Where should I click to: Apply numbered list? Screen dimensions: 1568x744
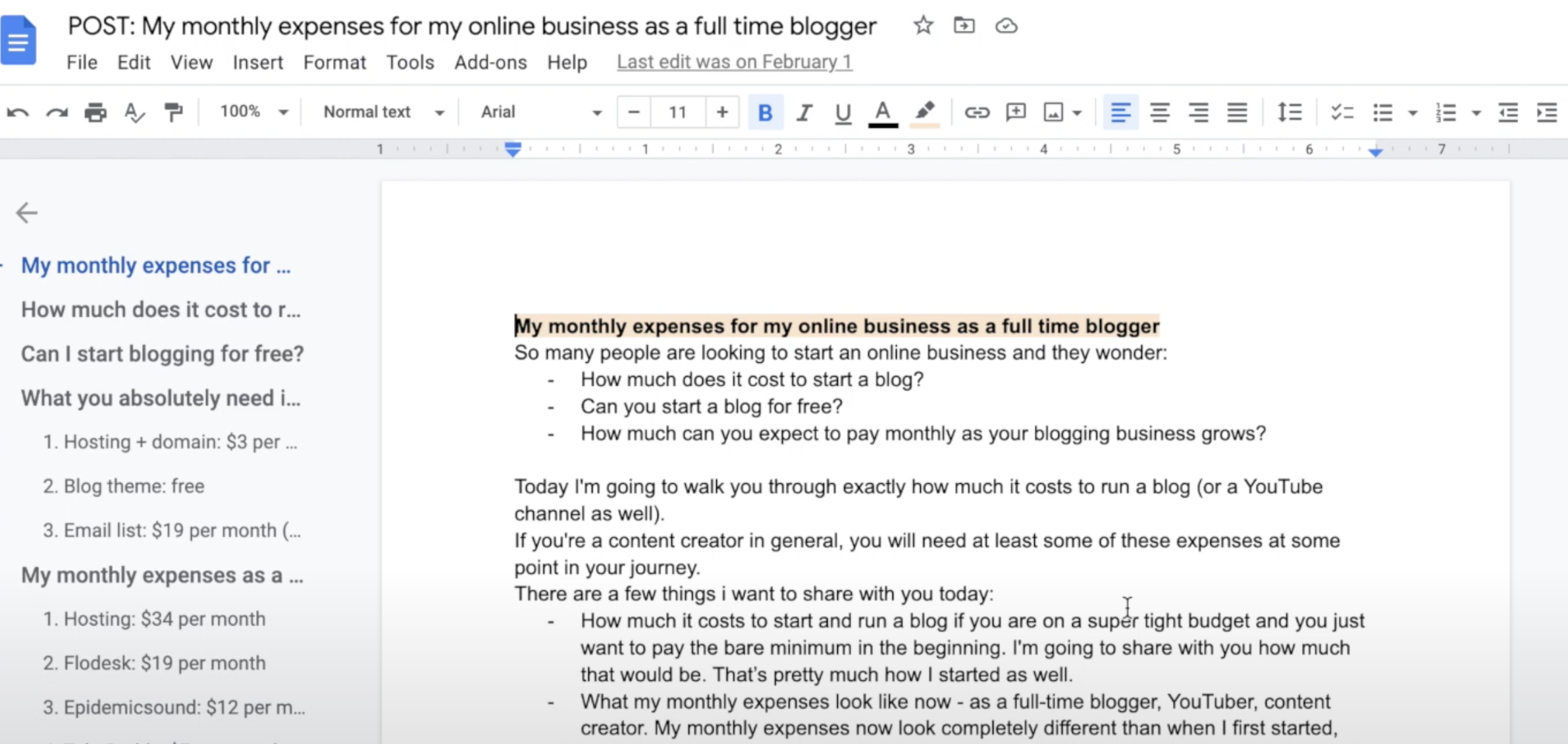pos(1446,113)
